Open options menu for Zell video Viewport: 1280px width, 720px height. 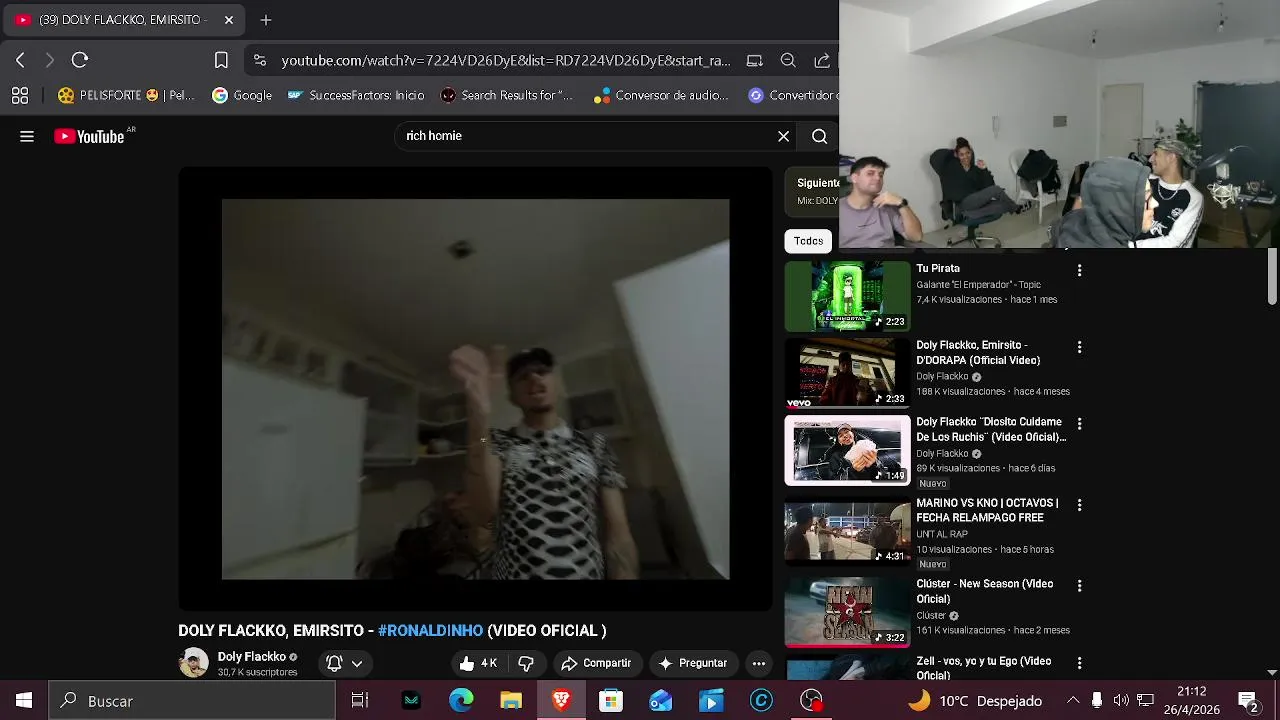(x=1079, y=663)
